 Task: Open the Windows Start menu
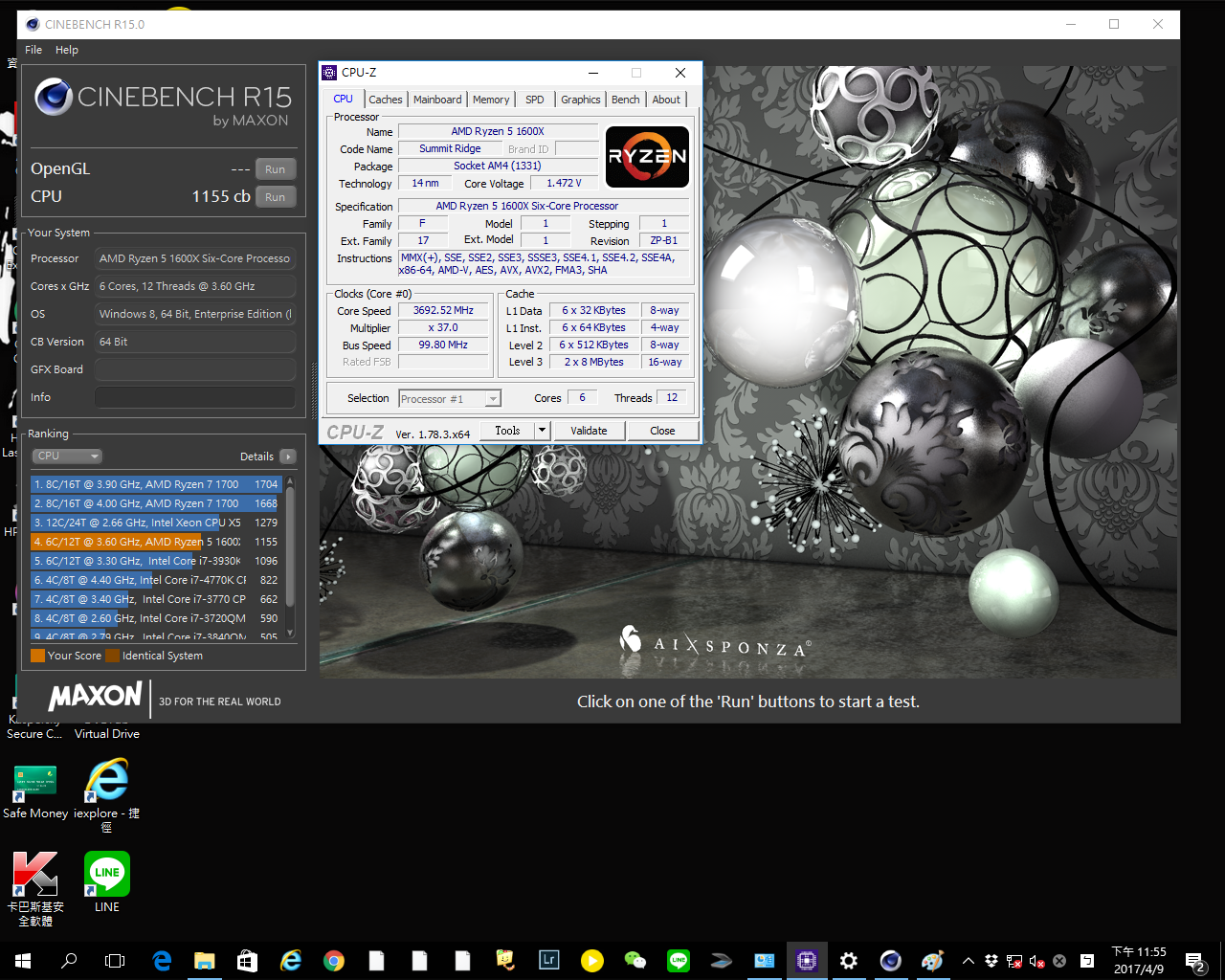point(23,961)
